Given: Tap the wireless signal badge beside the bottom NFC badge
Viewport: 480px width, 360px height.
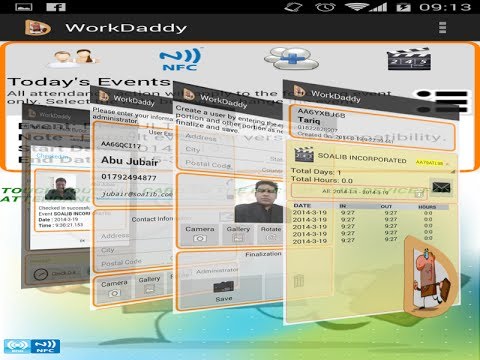Looking at the screenshot, I should [17, 346].
